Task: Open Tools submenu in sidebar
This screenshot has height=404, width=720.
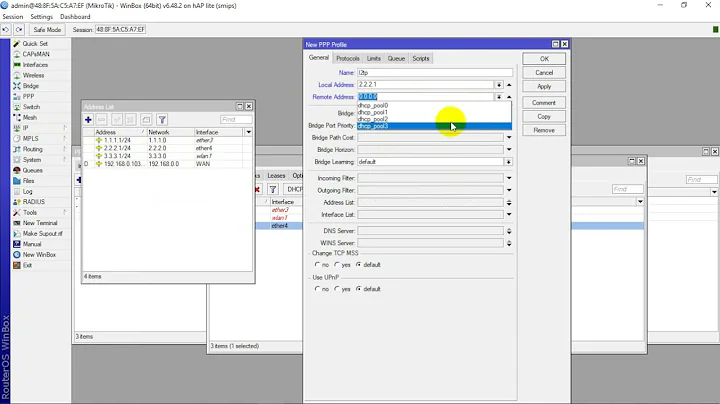Action: click(30, 213)
